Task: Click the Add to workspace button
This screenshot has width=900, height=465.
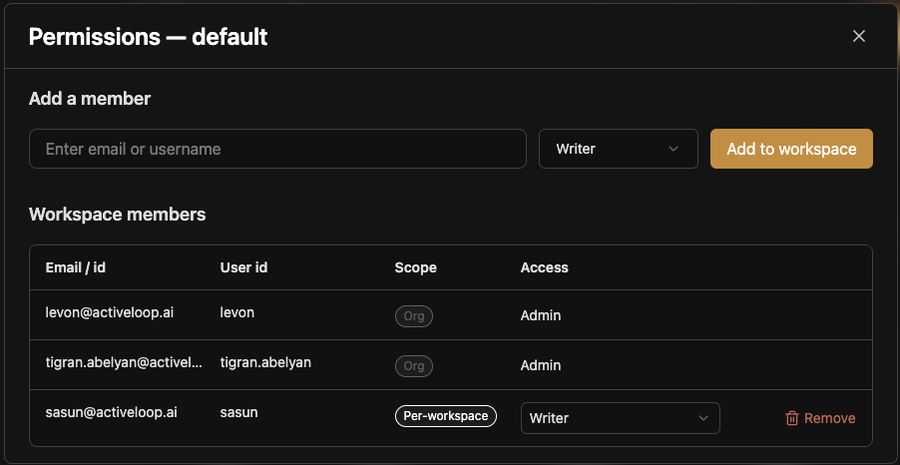Action: (792, 149)
